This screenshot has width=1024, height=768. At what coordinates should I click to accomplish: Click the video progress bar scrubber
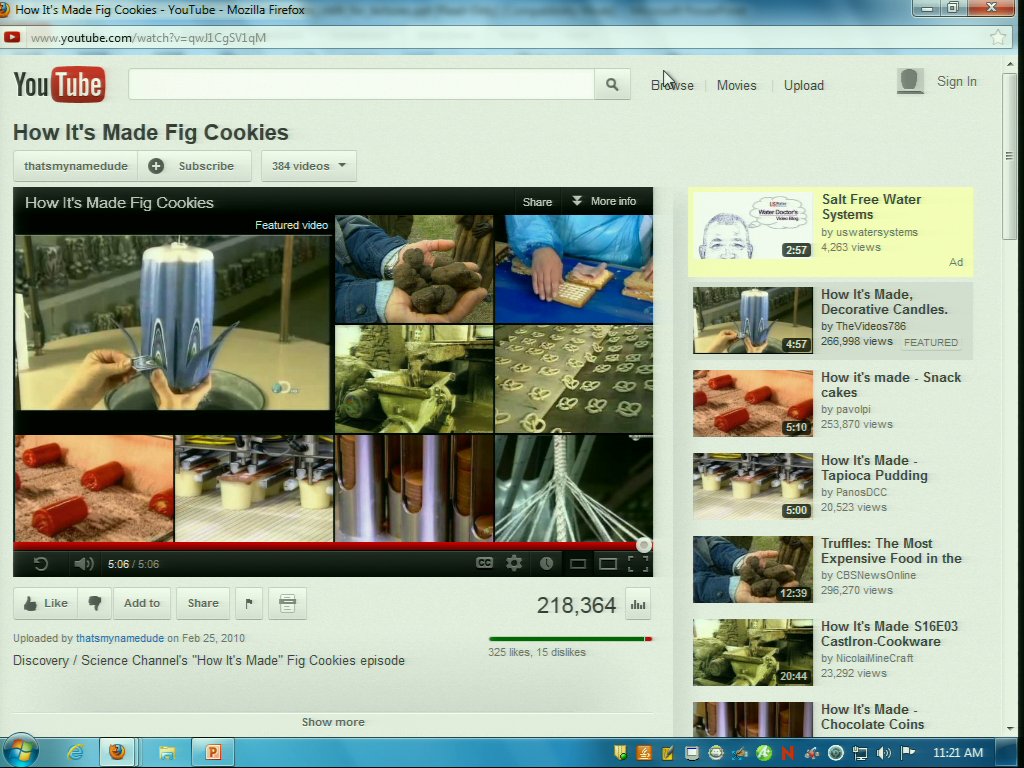tap(644, 545)
